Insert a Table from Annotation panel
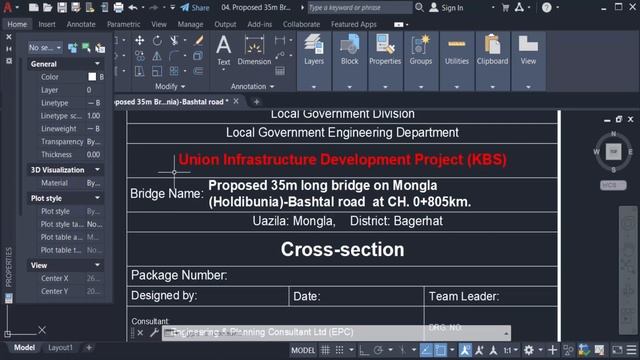640x360 pixels. 280,71
